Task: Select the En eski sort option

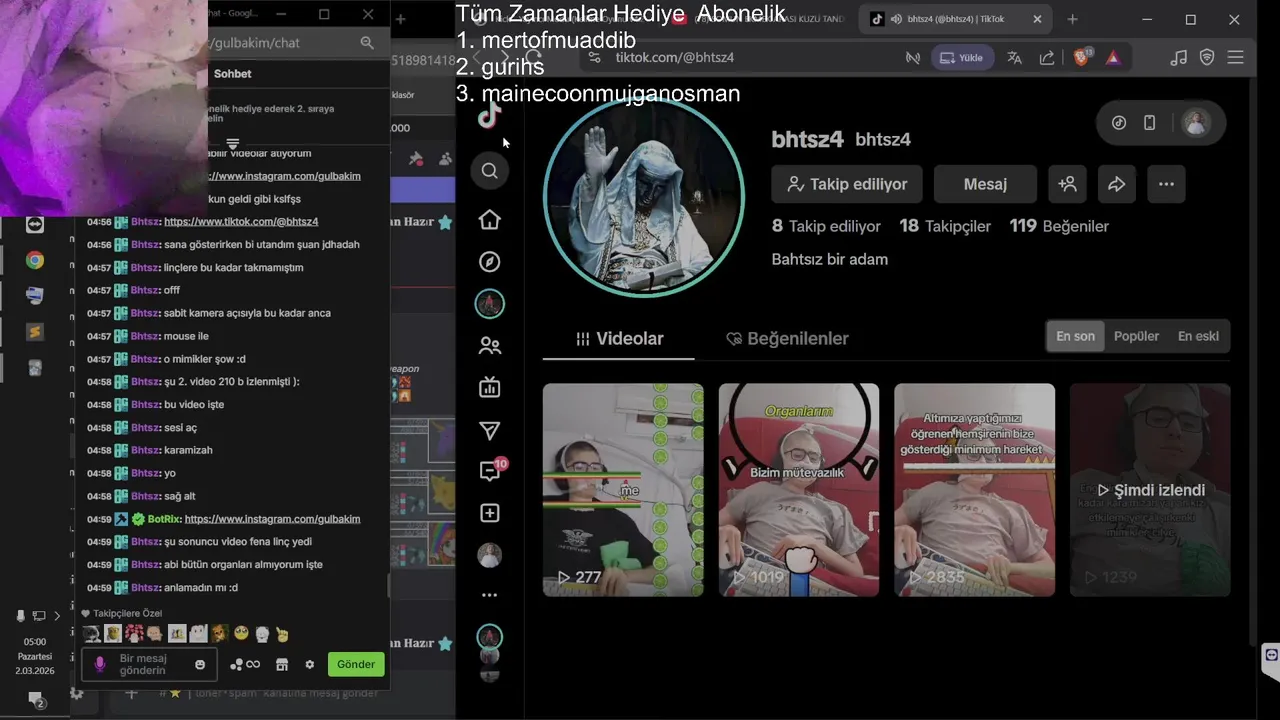Action: [1198, 336]
